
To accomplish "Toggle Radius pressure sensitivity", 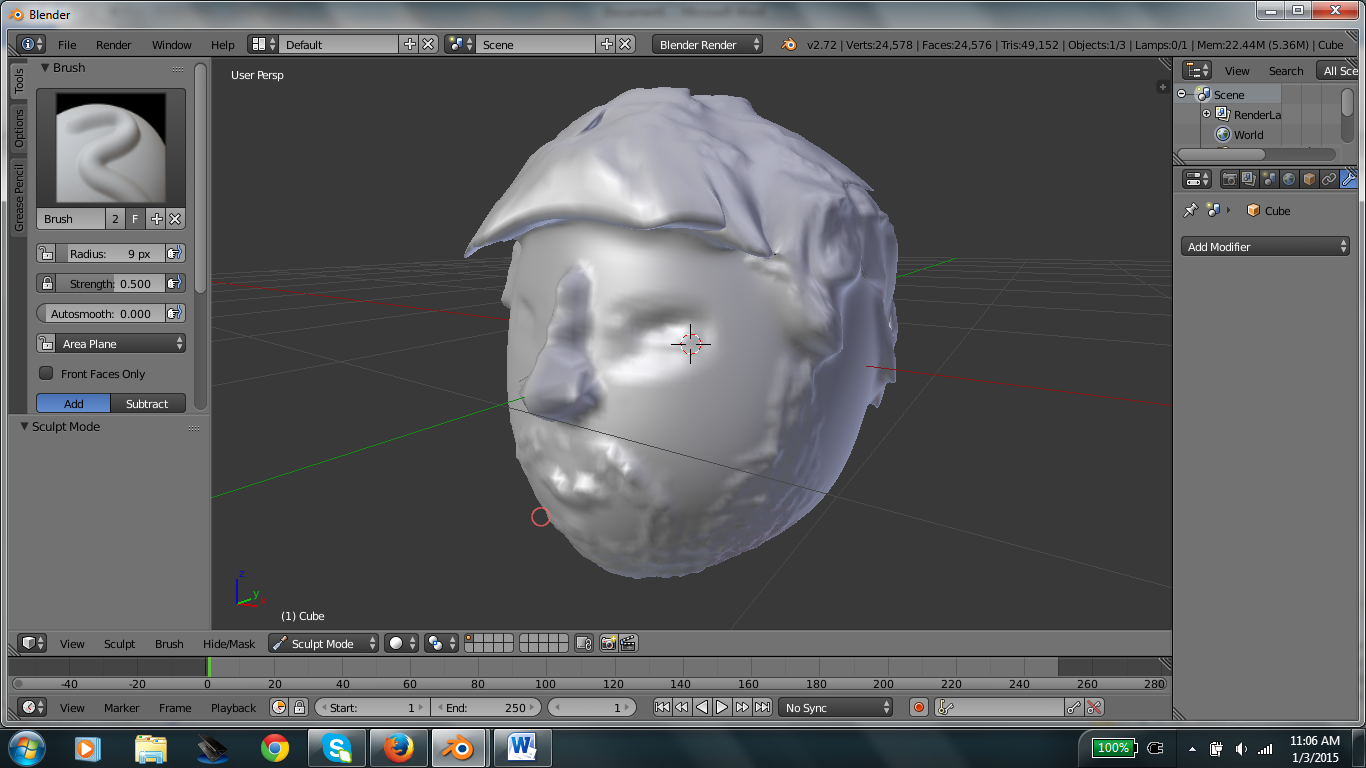I will (175, 254).
